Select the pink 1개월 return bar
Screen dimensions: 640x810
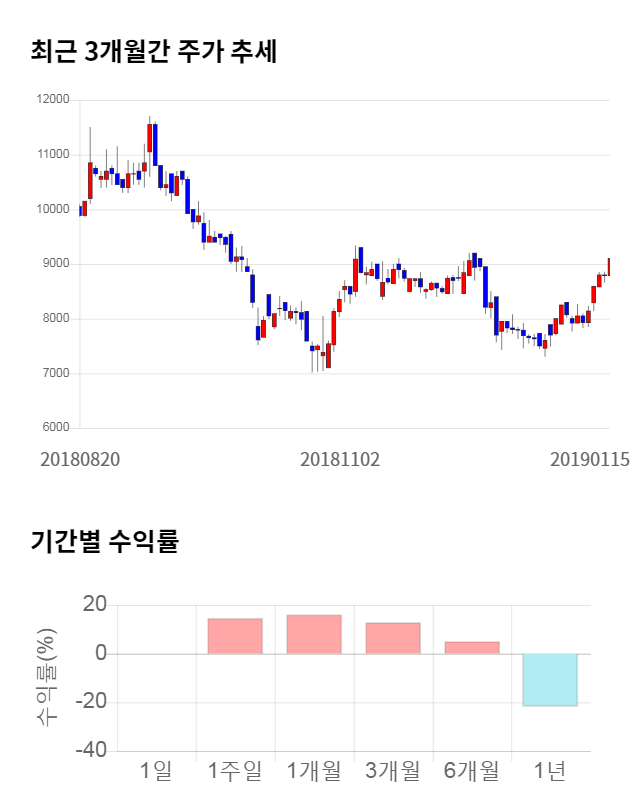point(314,634)
